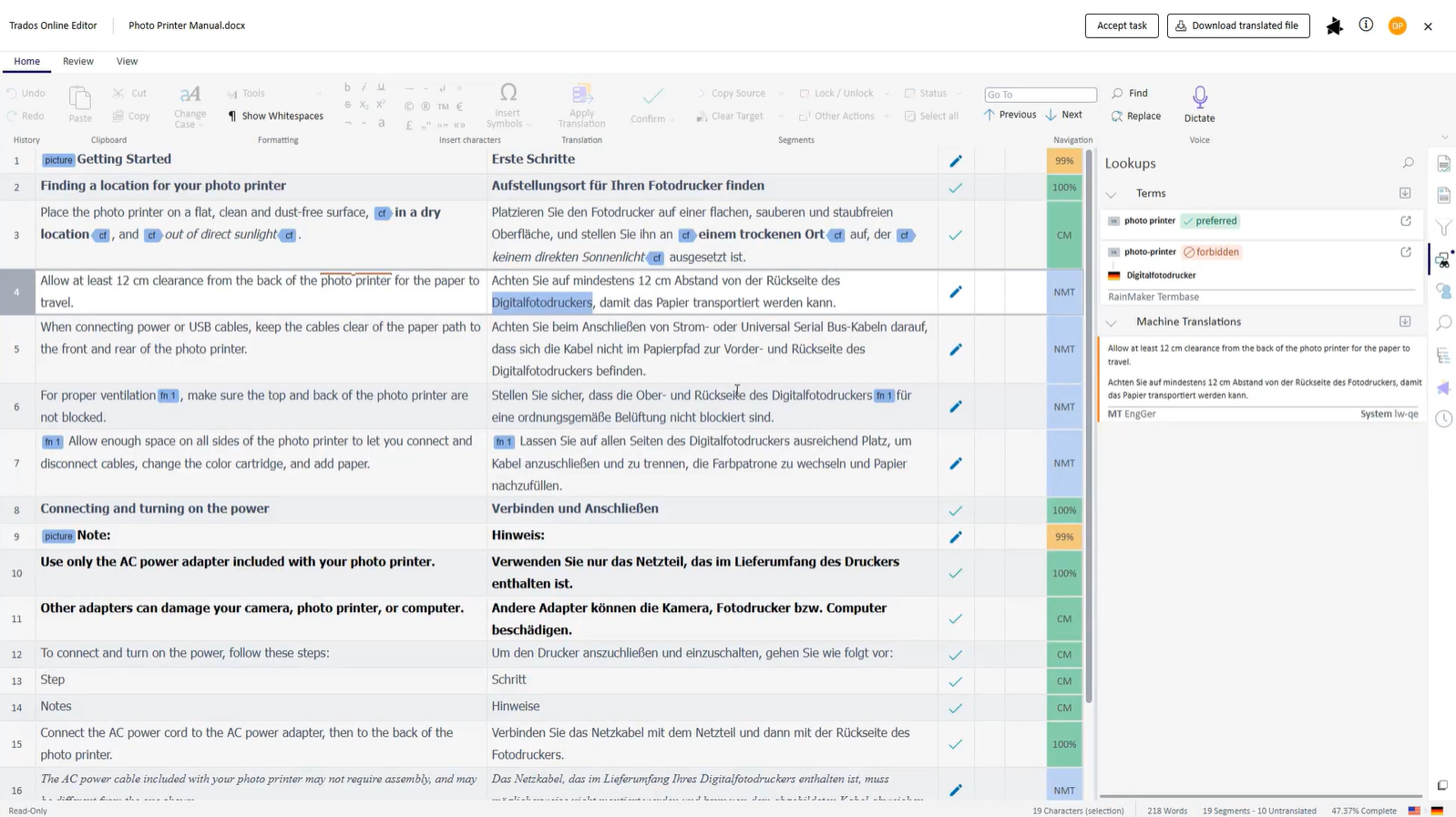Image resolution: width=1456 pixels, height=817 pixels.
Task: Open the Change Case dropdown
Action: tap(190, 106)
